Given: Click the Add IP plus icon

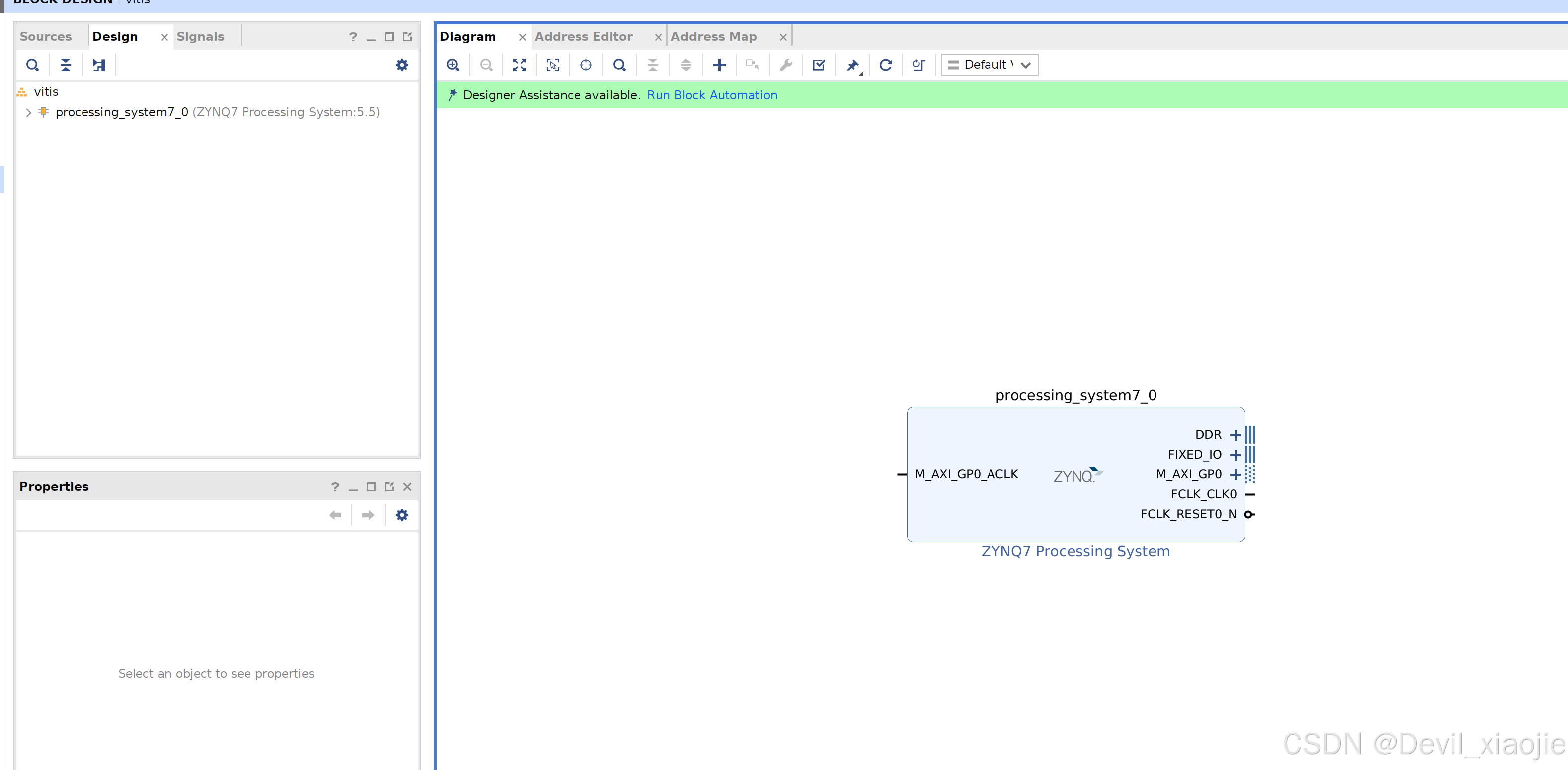Looking at the screenshot, I should tap(719, 65).
